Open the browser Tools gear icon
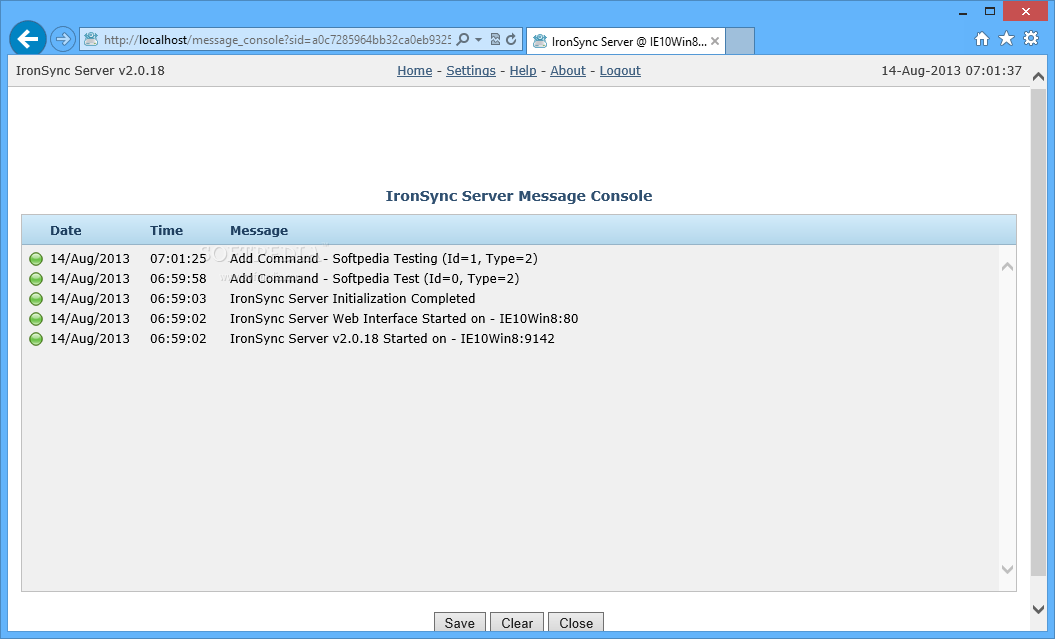1055x639 pixels. (1031, 39)
